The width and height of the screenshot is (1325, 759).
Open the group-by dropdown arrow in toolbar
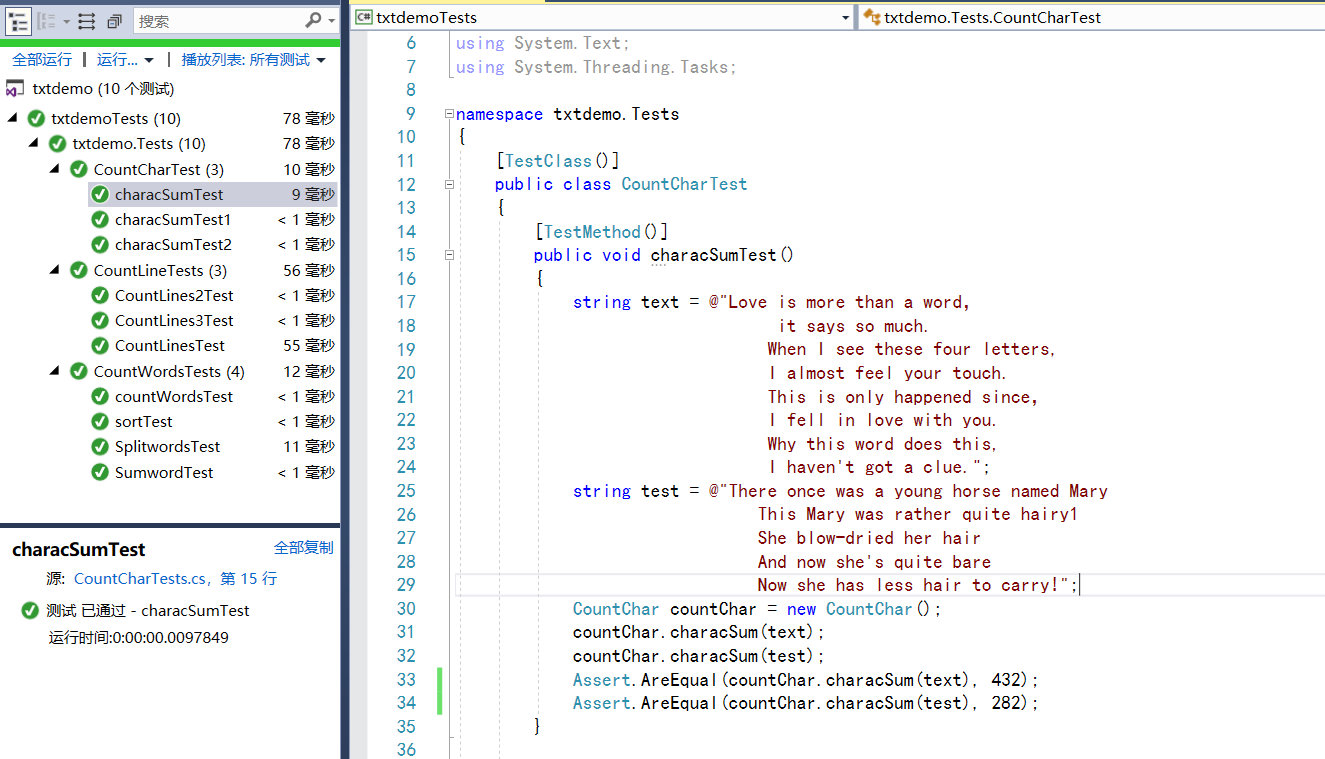click(x=65, y=21)
